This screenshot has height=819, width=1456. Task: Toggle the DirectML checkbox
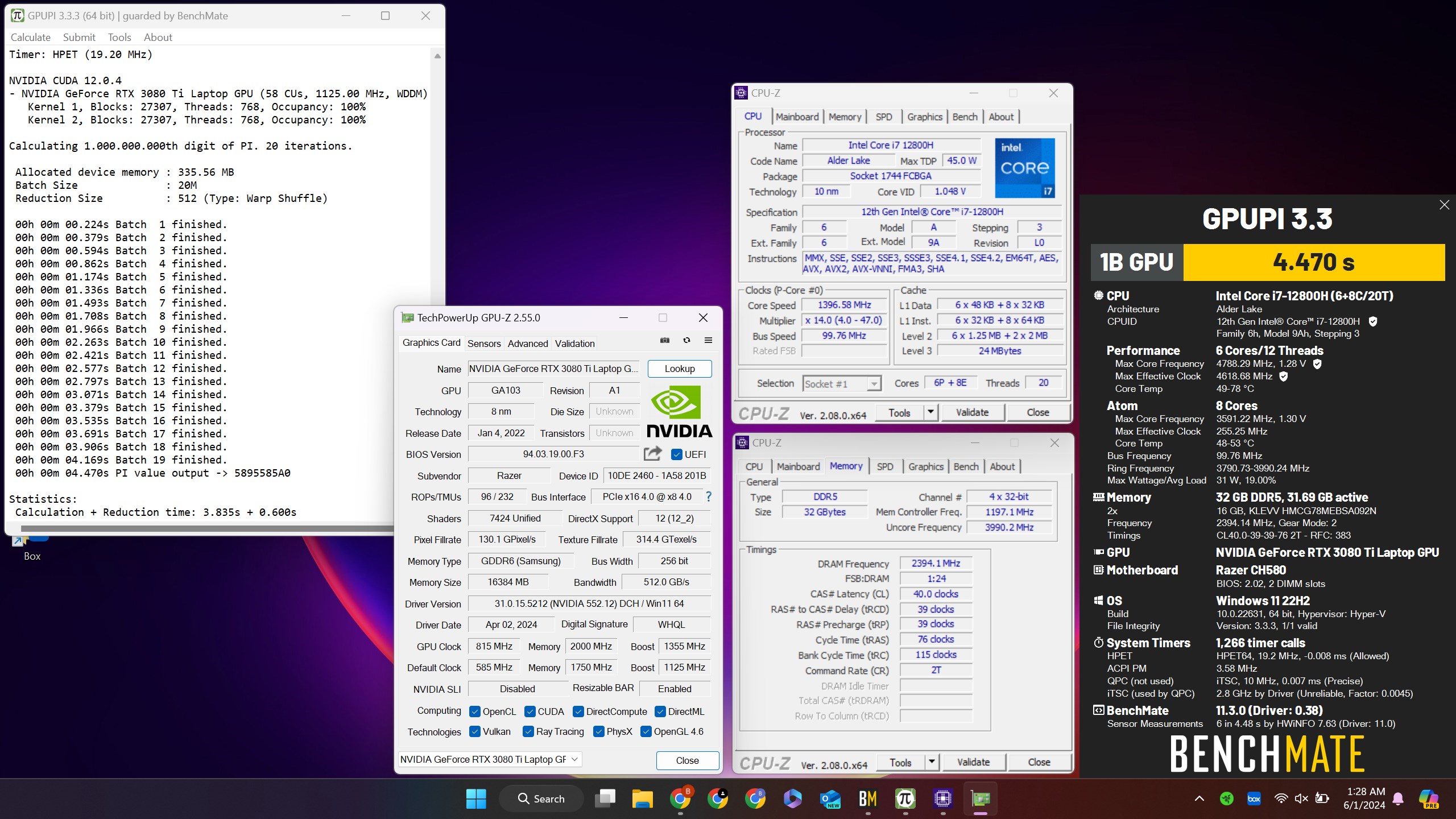(660, 711)
